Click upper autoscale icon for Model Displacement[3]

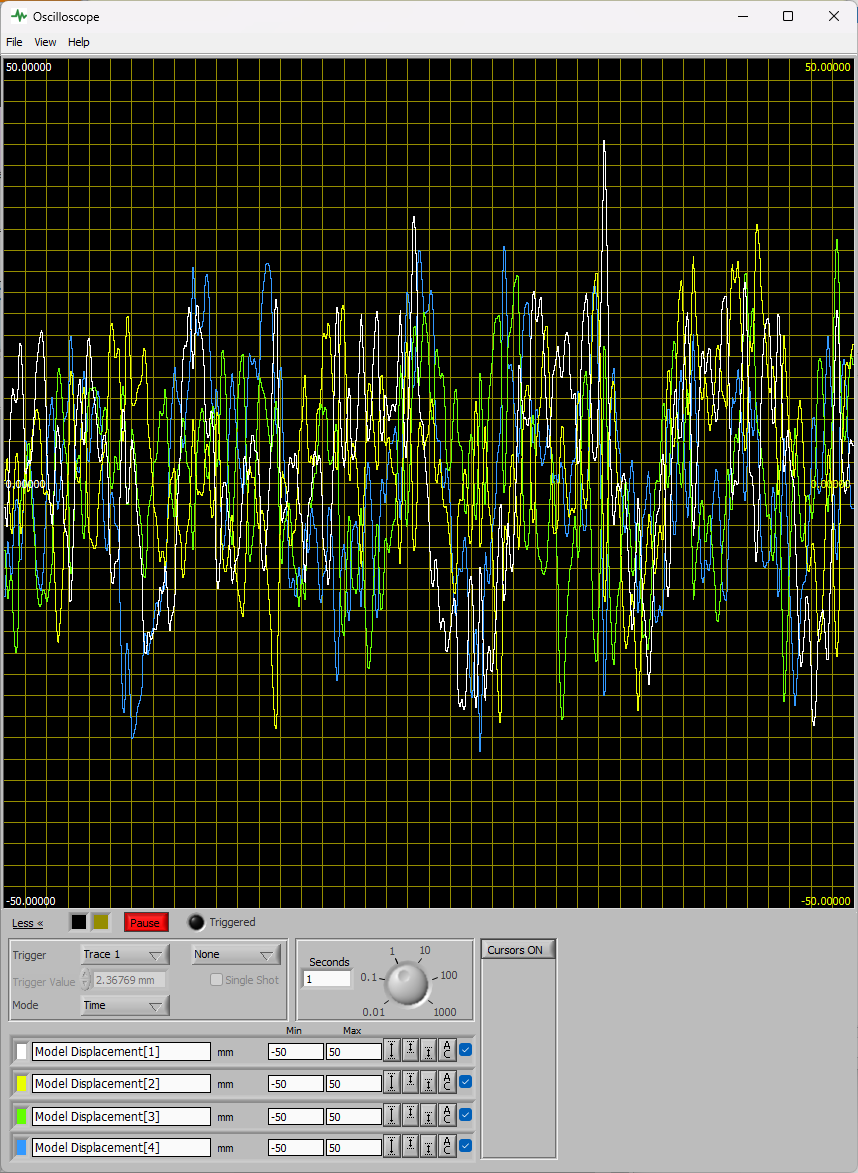[410, 1115]
